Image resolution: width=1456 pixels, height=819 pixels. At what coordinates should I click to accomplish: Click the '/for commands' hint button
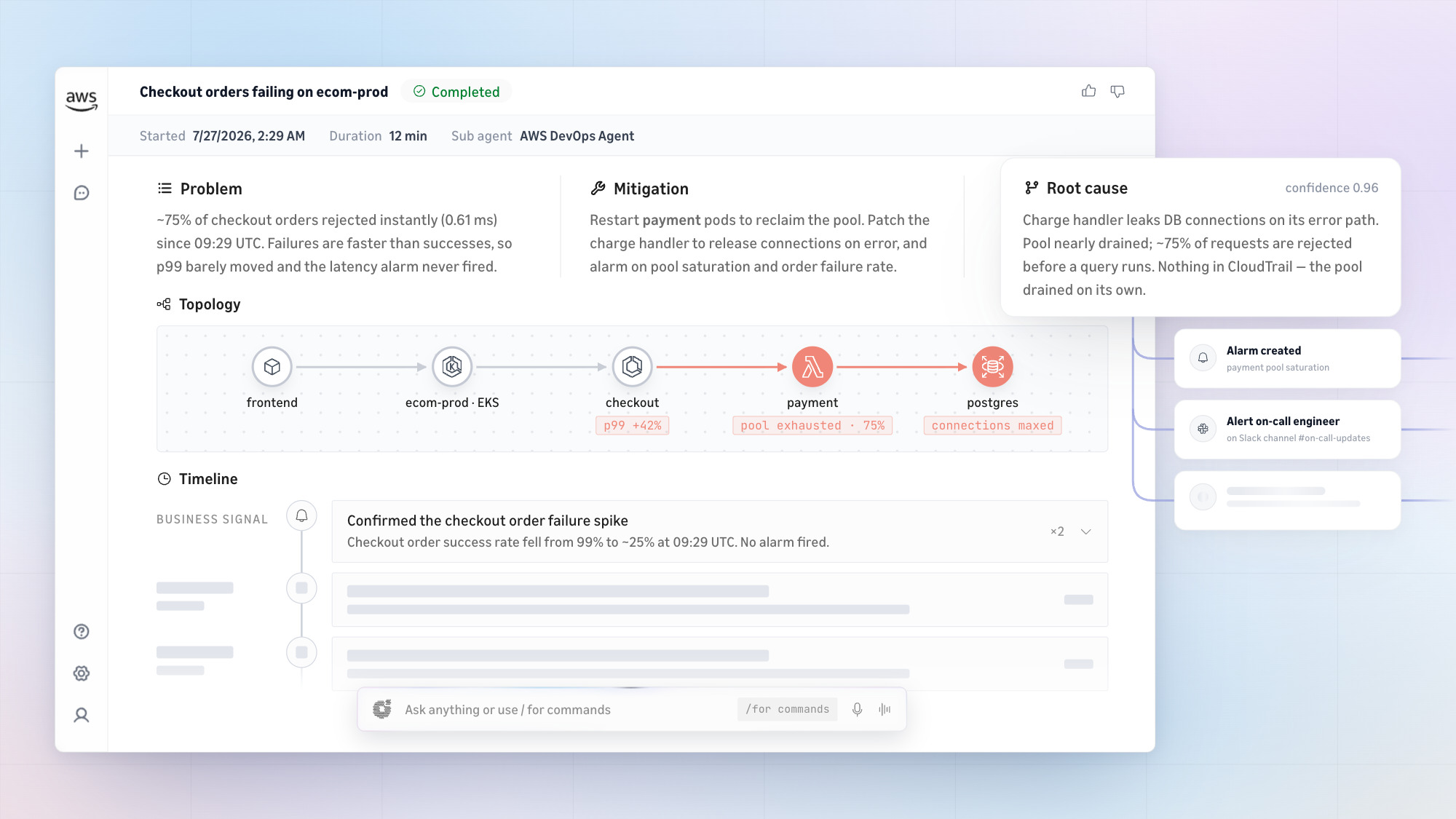(x=788, y=709)
